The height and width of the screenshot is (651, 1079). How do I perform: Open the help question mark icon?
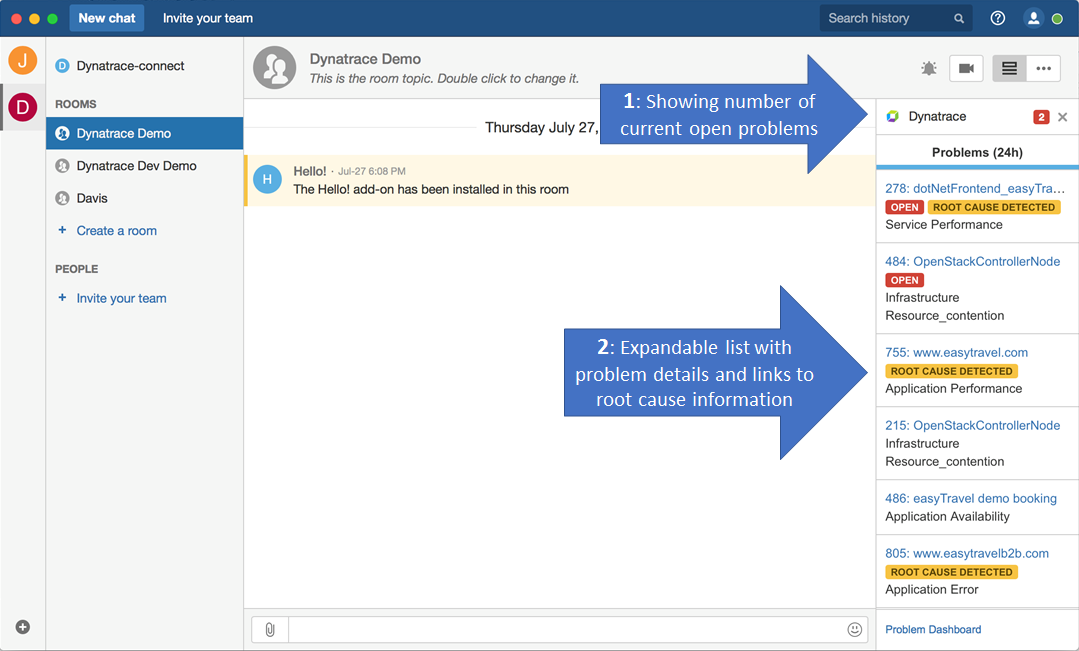(997, 19)
